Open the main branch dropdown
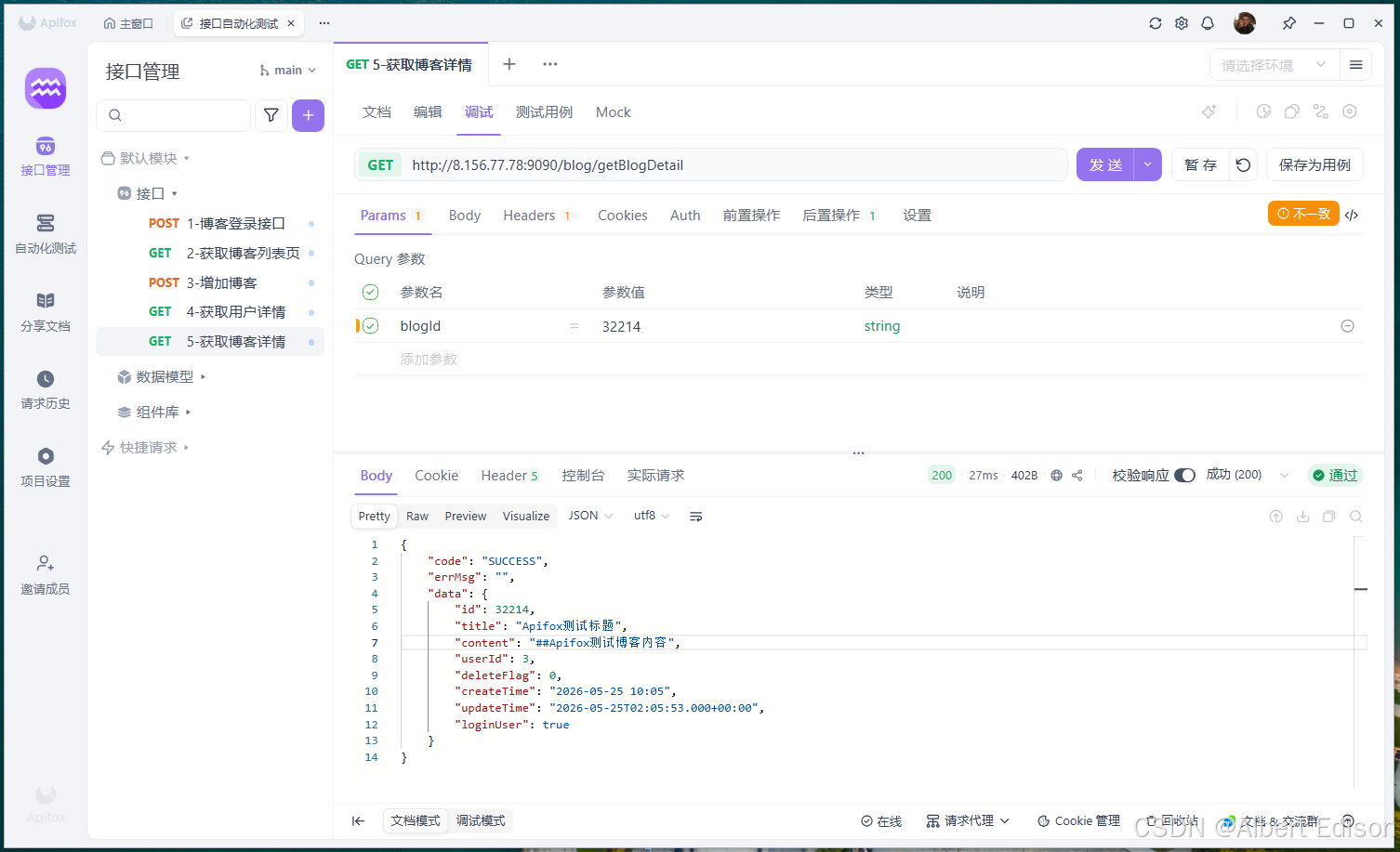The width and height of the screenshot is (1400, 852). point(288,71)
